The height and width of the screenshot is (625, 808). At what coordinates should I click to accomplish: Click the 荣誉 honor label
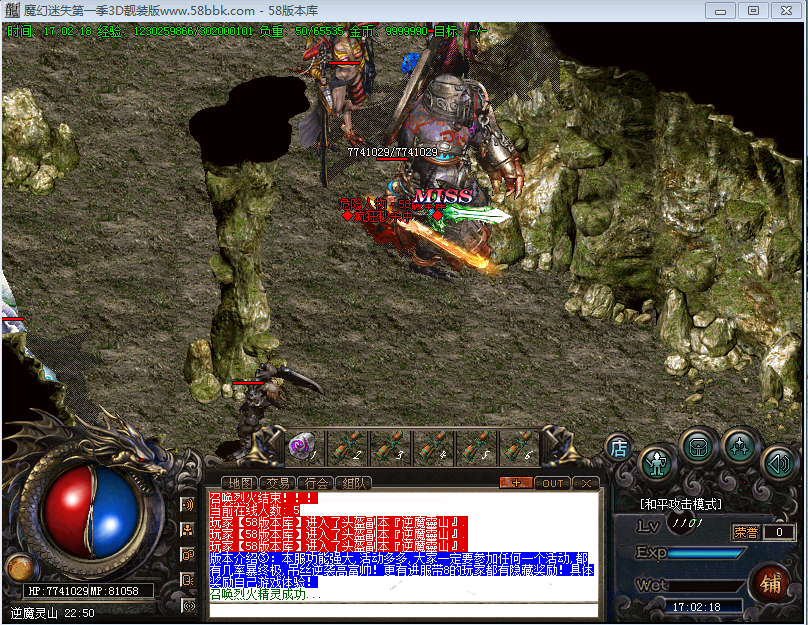(746, 532)
